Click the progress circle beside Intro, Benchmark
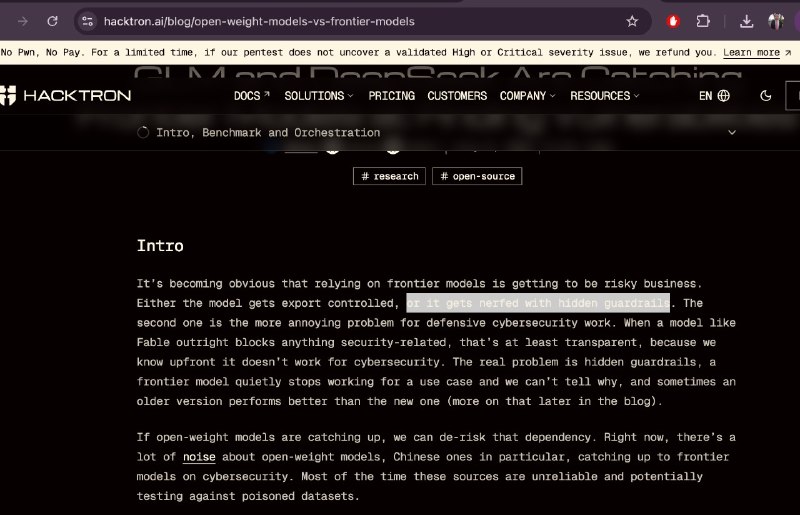This screenshot has width=800, height=515. coord(143,132)
